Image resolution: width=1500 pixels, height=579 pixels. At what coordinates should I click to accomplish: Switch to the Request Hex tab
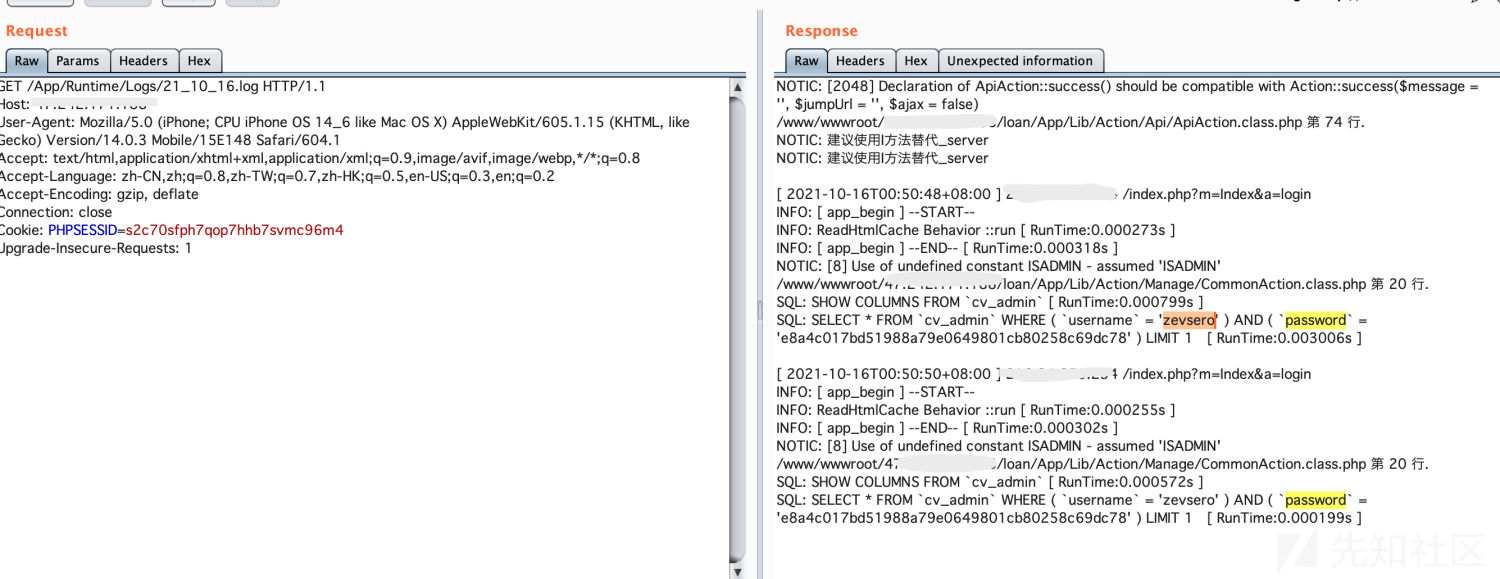pos(199,61)
